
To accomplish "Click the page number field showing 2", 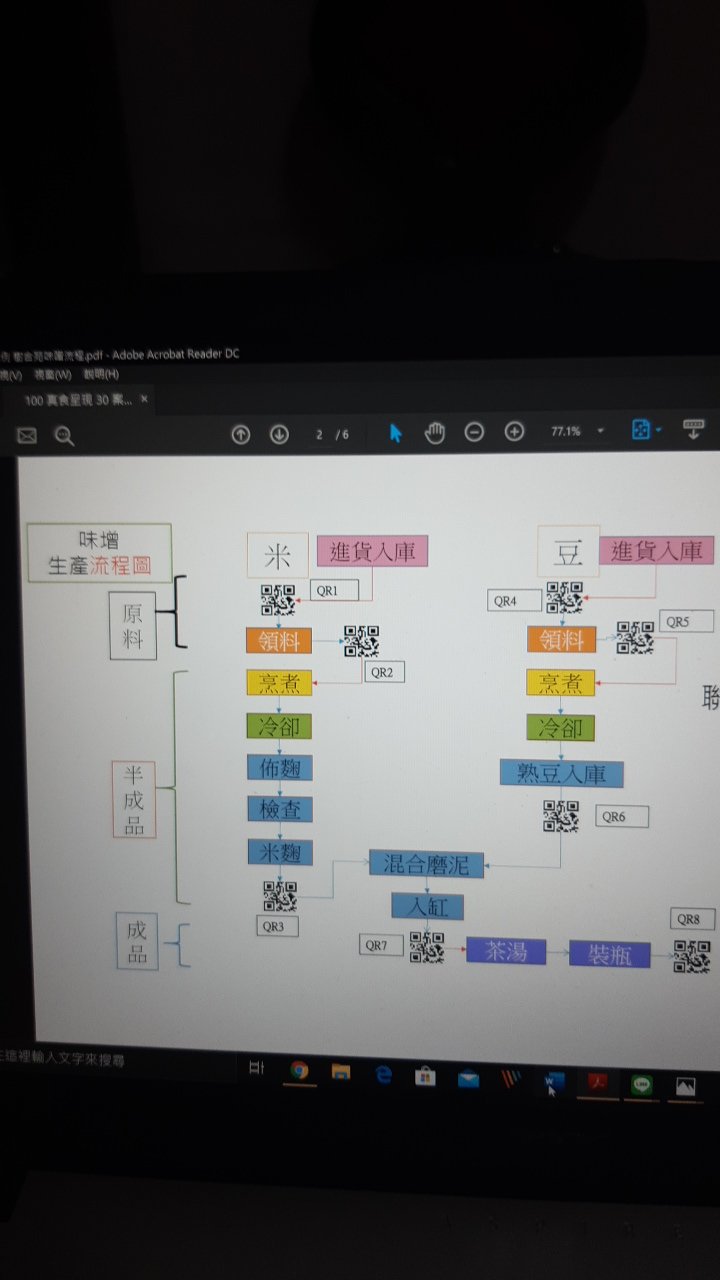I will pyautogui.click(x=320, y=434).
